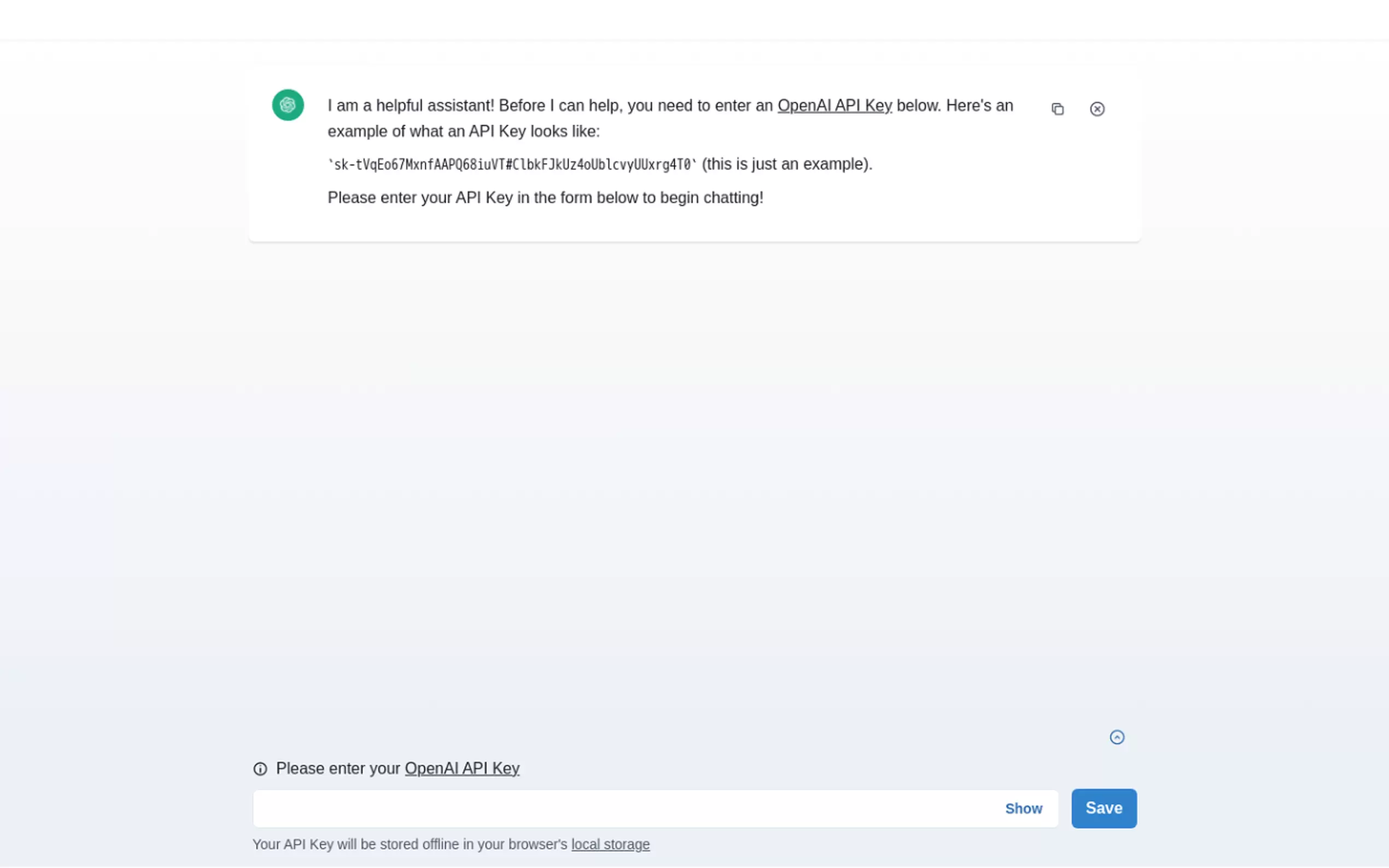Screen dimensions: 1389x868
Task: Click the blank white header bar at top
Action: (693, 20)
